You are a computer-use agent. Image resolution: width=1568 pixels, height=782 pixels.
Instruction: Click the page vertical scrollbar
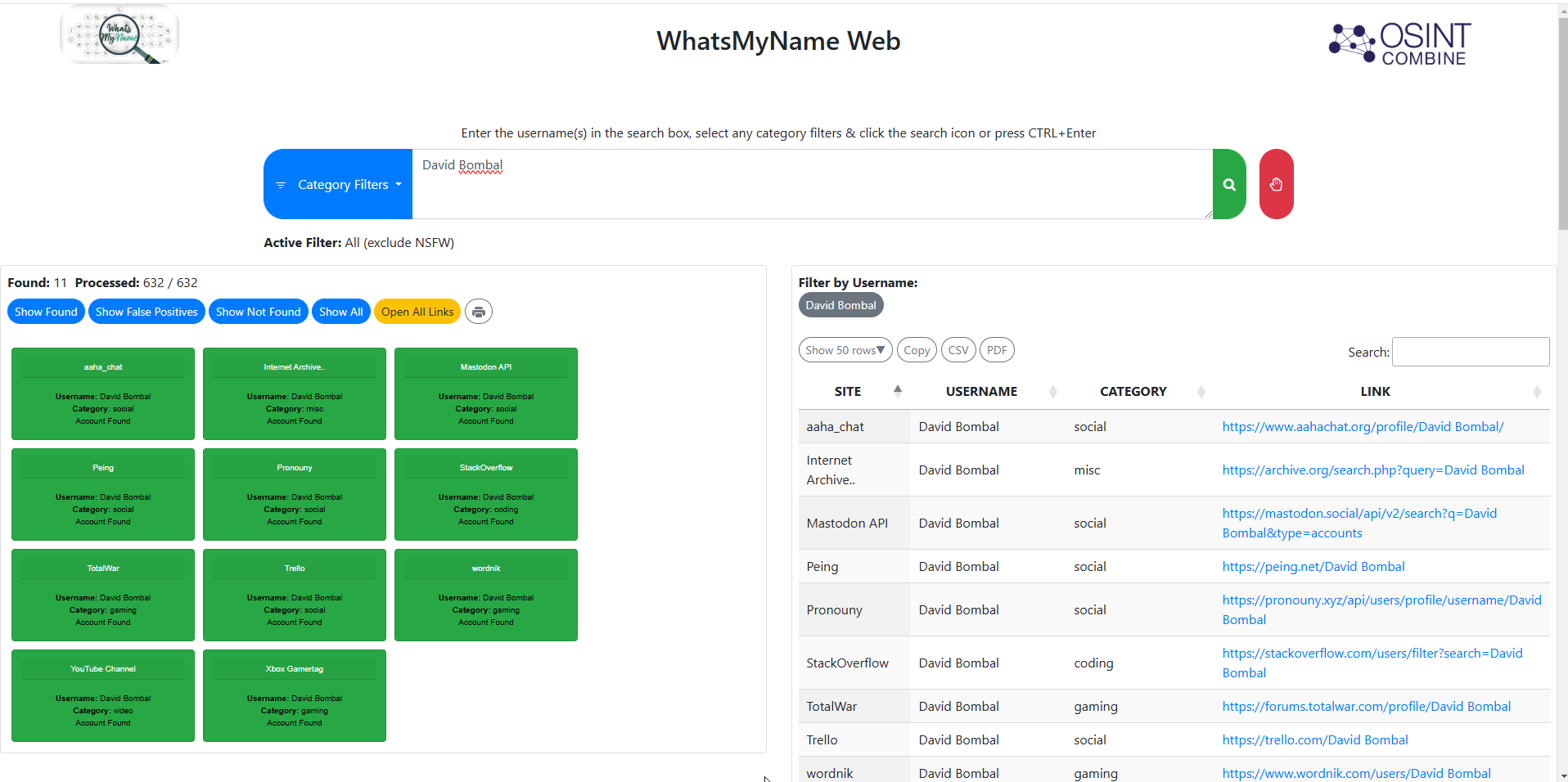tap(1562, 123)
